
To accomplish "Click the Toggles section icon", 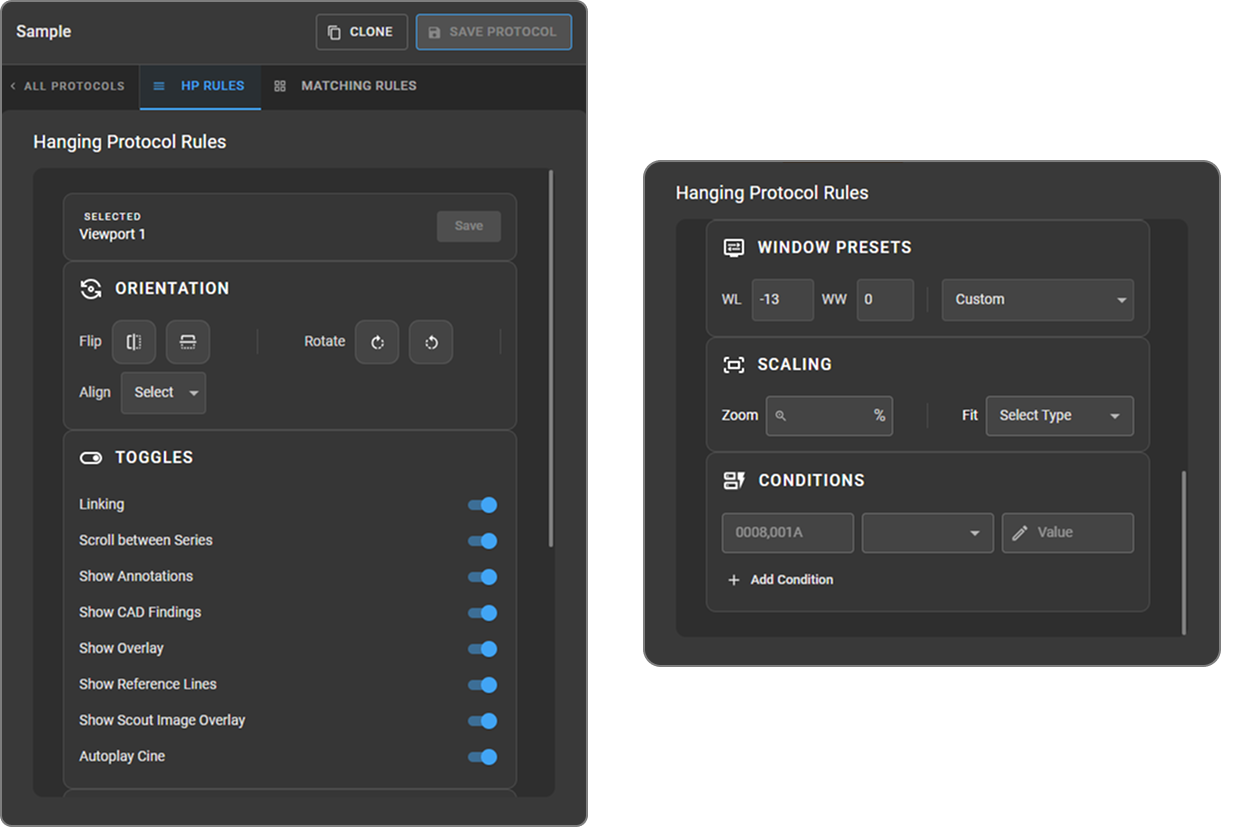I will click(x=91, y=458).
